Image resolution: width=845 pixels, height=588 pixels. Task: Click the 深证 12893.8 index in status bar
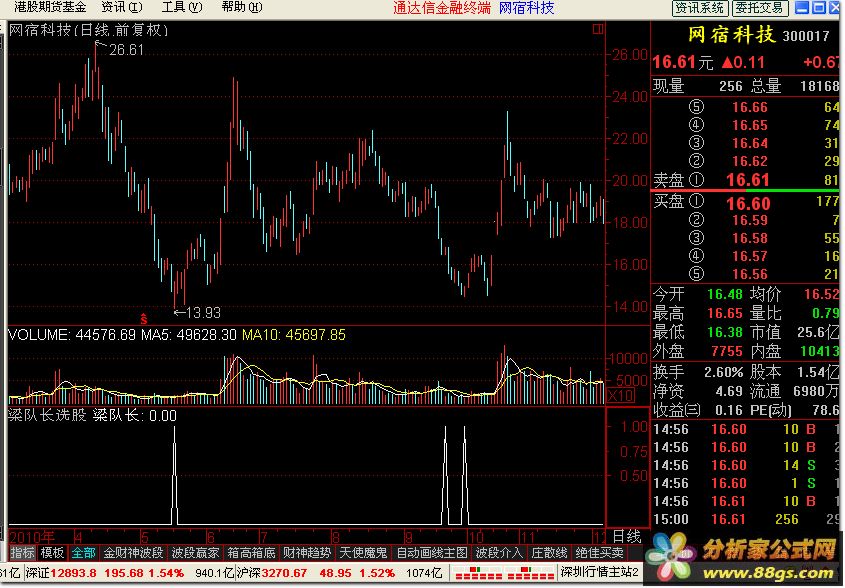[61, 572]
